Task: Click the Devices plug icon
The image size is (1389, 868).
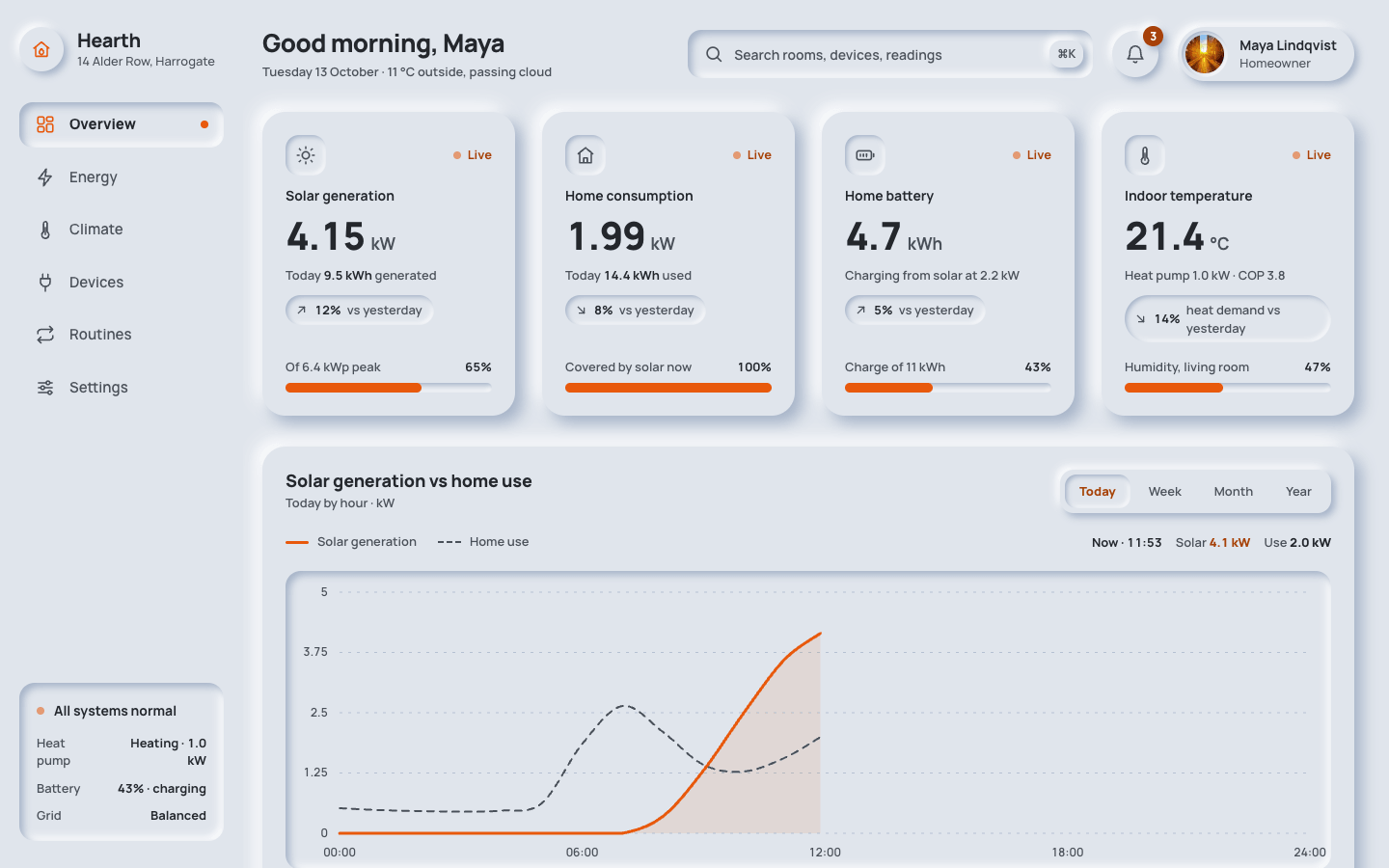Action: point(45,283)
